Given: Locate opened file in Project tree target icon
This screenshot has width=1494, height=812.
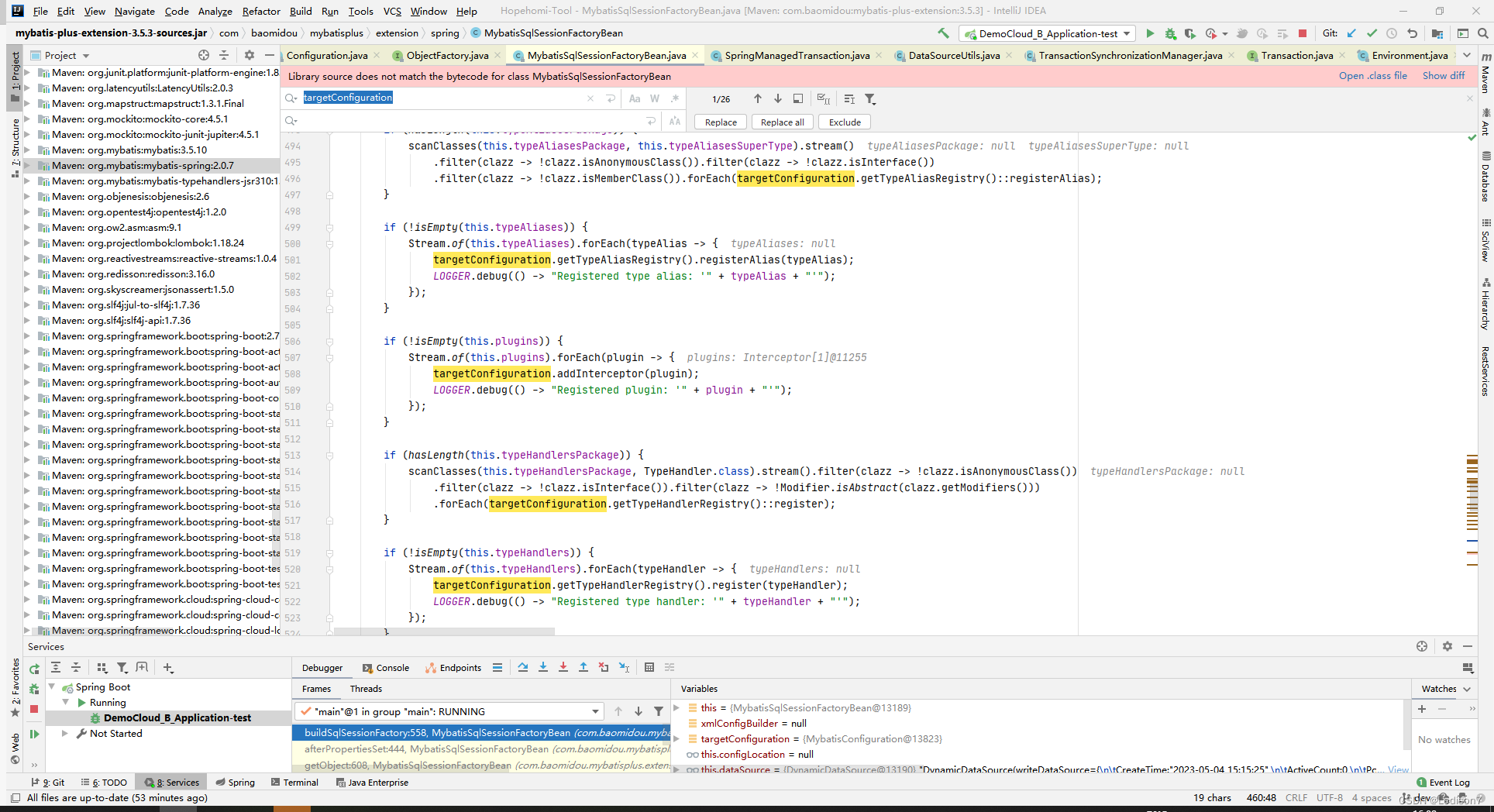Looking at the screenshot, I should pos(203,55).
